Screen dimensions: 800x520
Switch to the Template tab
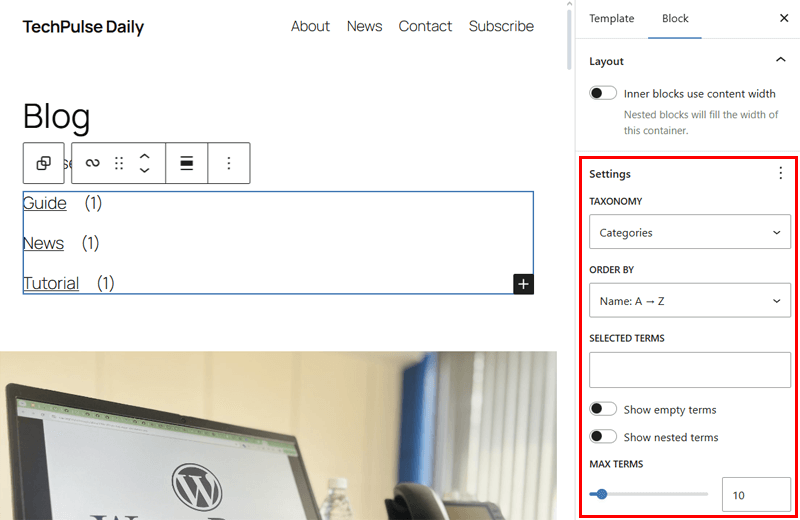(611, 18)
